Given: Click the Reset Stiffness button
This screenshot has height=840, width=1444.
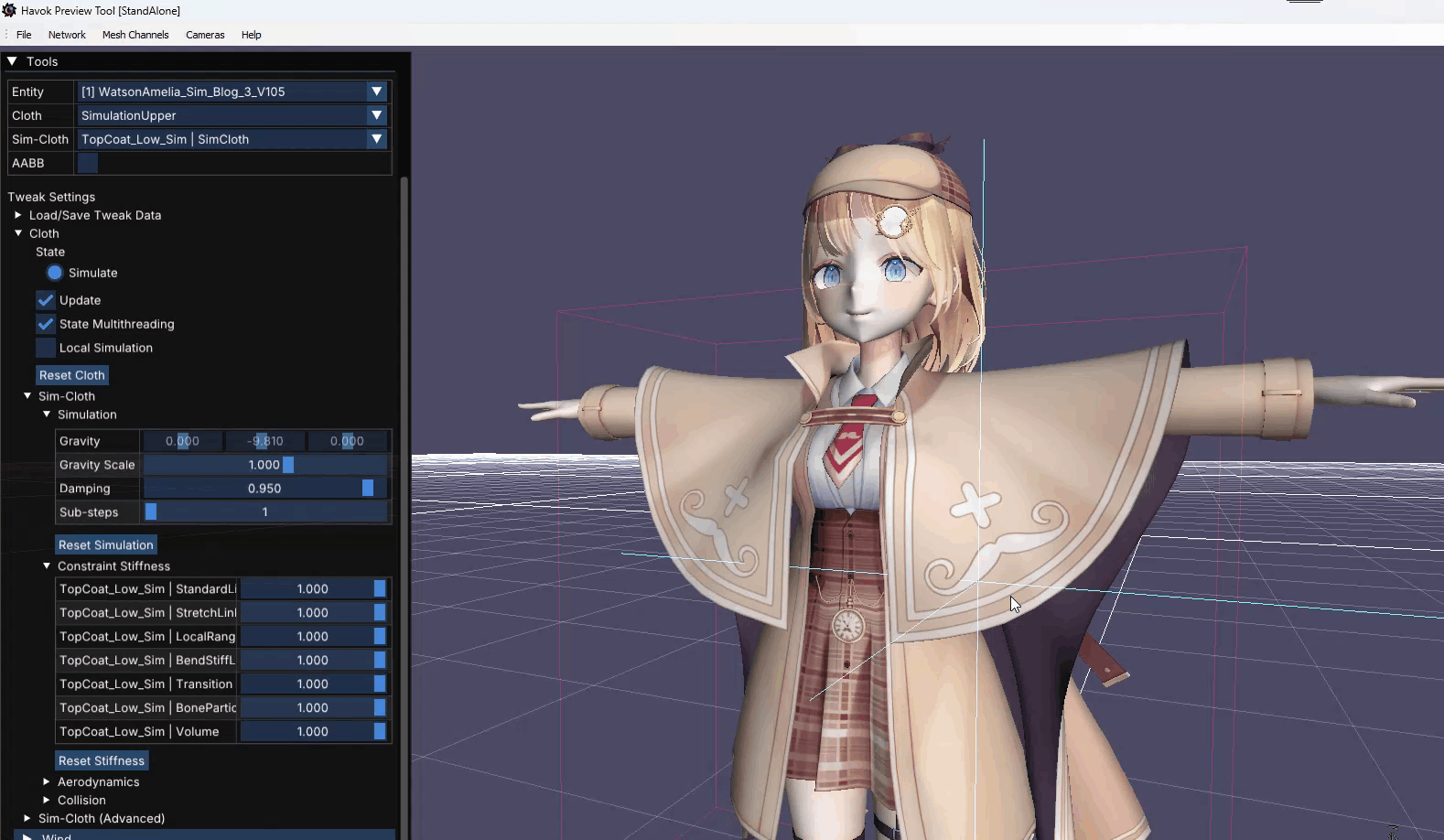Looking at the screenshot, I should coord(102,760).
